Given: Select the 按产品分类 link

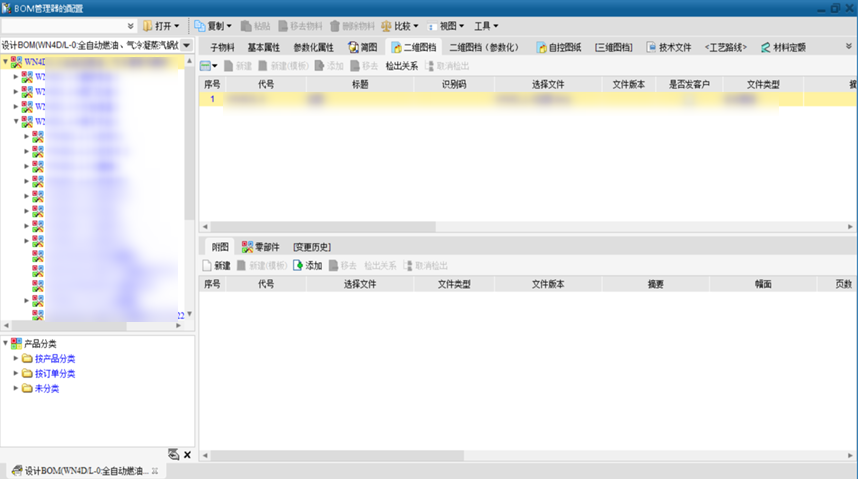Looking at the screenshot, I should tap(55, 359).
